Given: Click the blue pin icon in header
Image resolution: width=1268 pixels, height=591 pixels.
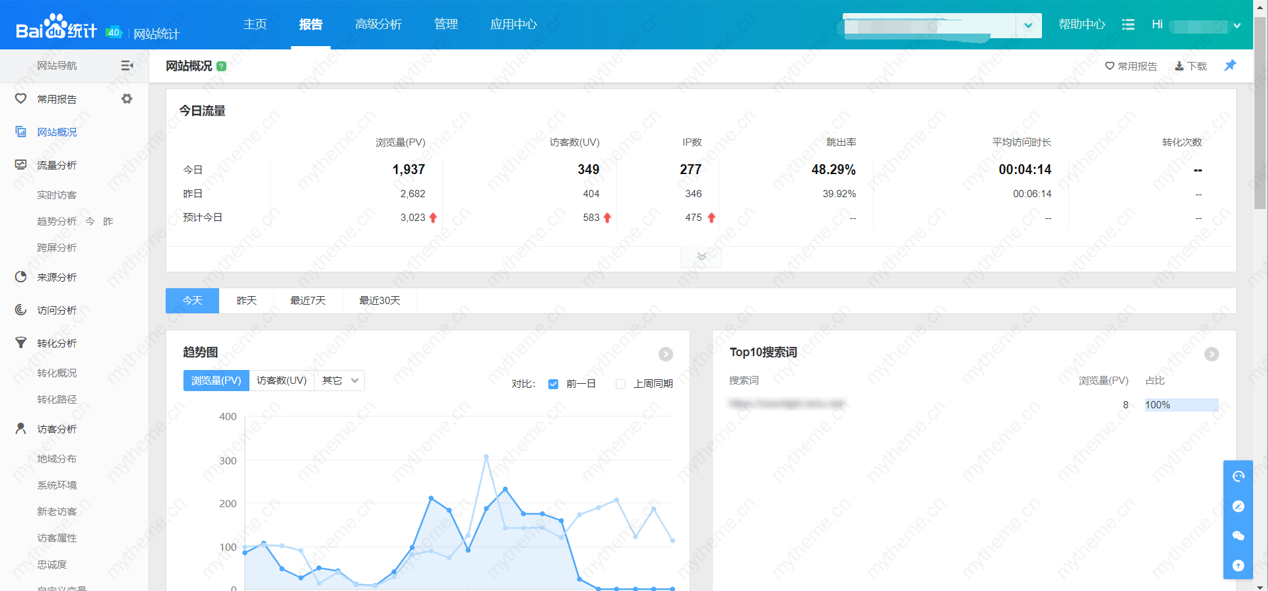Looking at the screenshot, I should pos(1230,66).
